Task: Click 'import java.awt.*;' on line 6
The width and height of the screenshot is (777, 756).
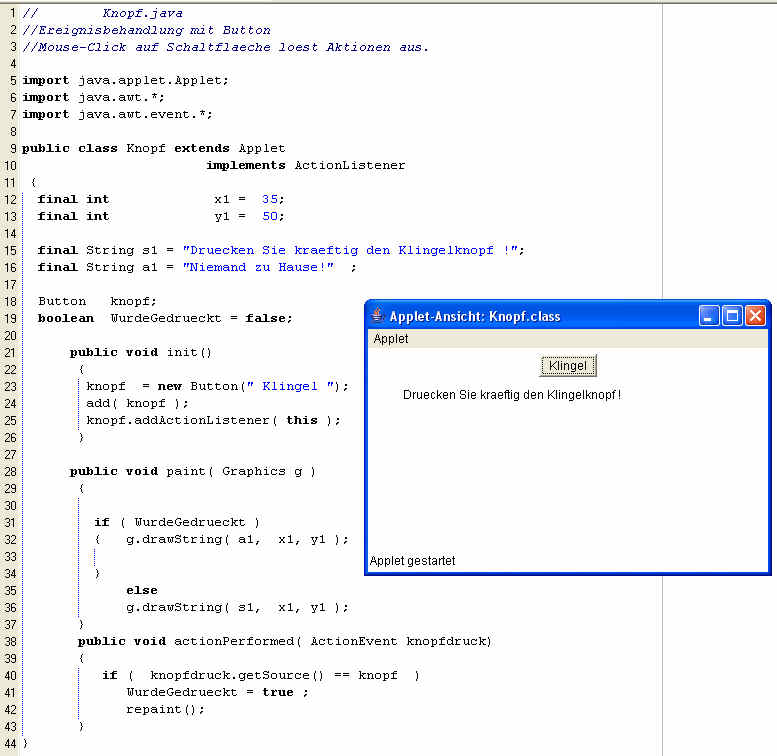Action: pos(94,98)
